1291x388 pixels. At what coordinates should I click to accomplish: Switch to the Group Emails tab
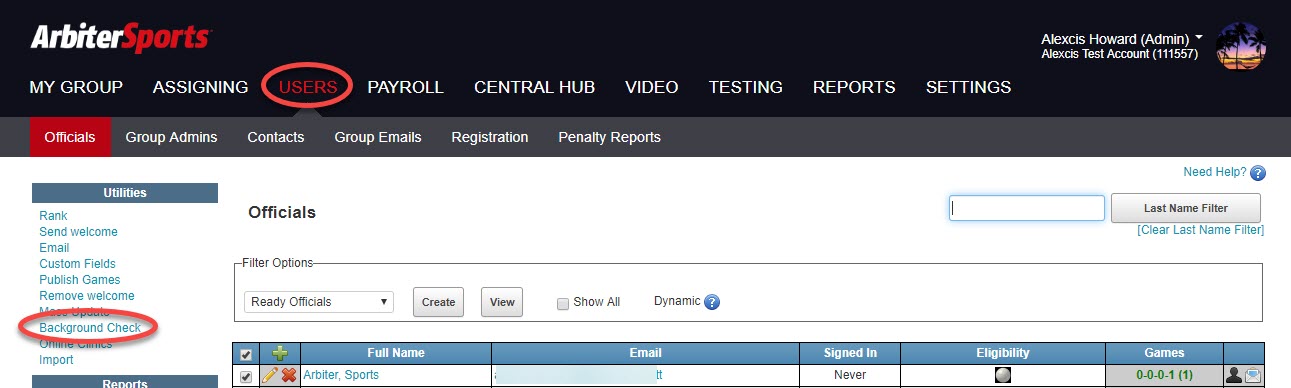(378, 137)
